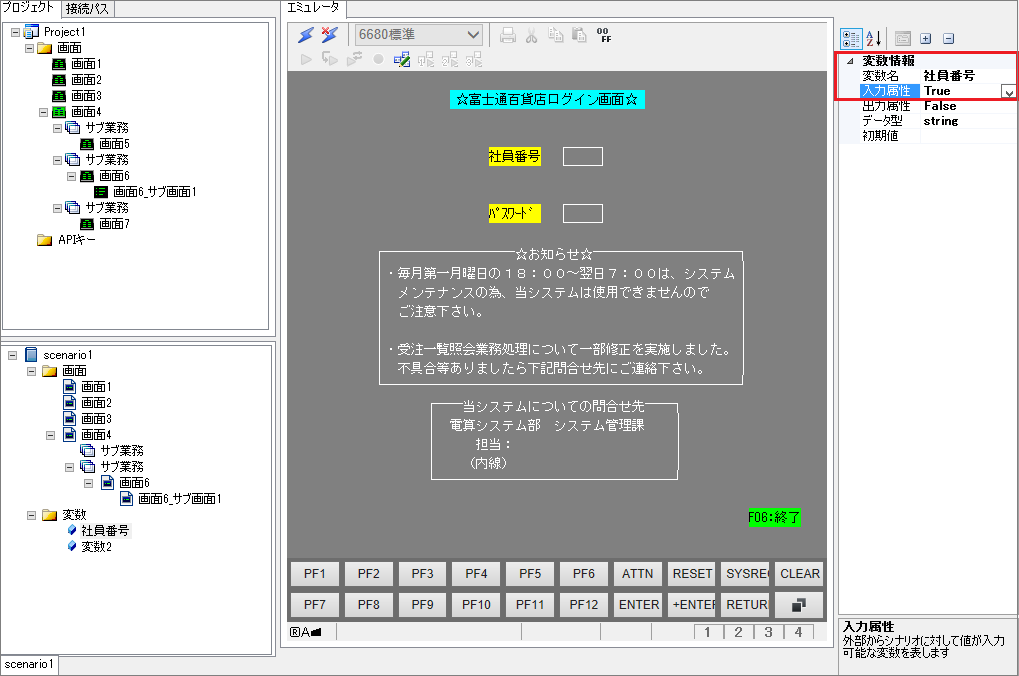Click the round record icon
This screenshot has width=1019, height=676.
coord(378,60)
